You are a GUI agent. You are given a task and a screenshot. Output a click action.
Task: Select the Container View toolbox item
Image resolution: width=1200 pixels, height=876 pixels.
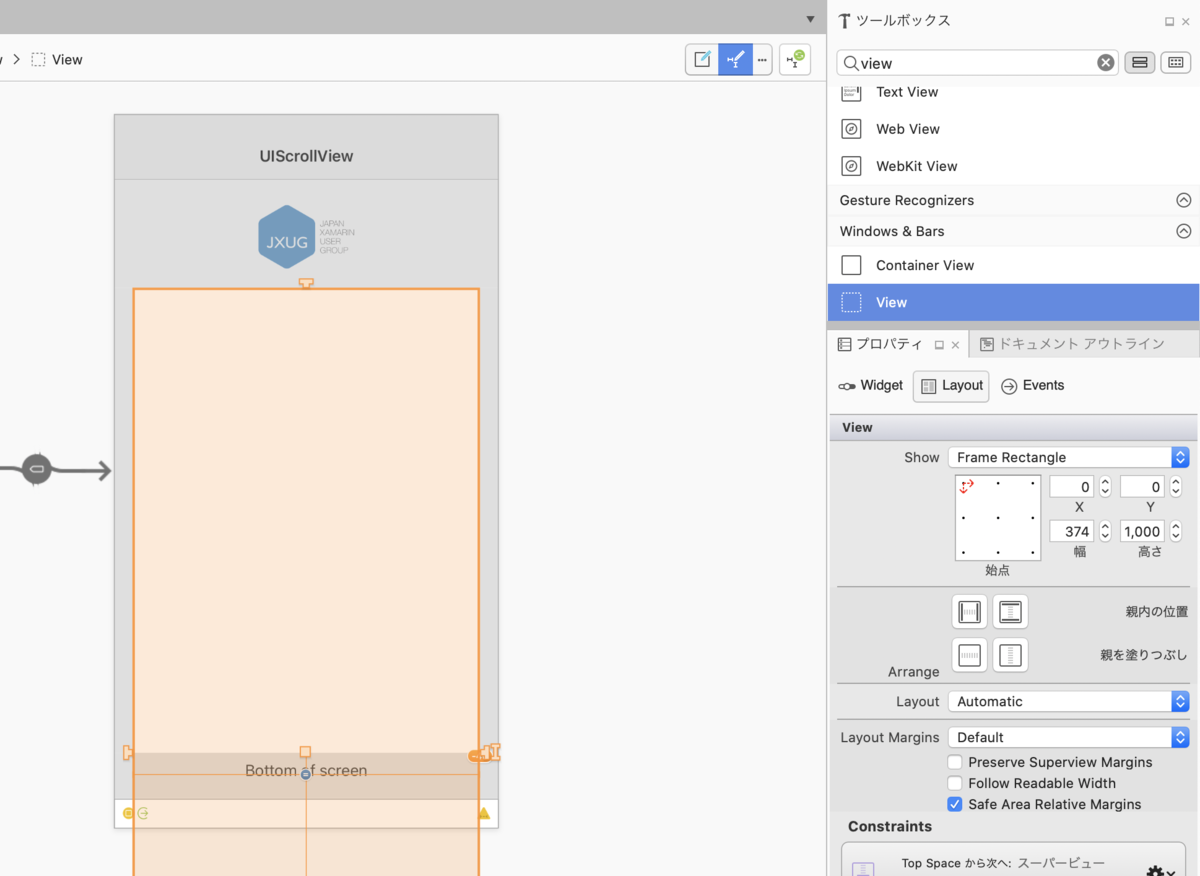(x=1014, y=265)
